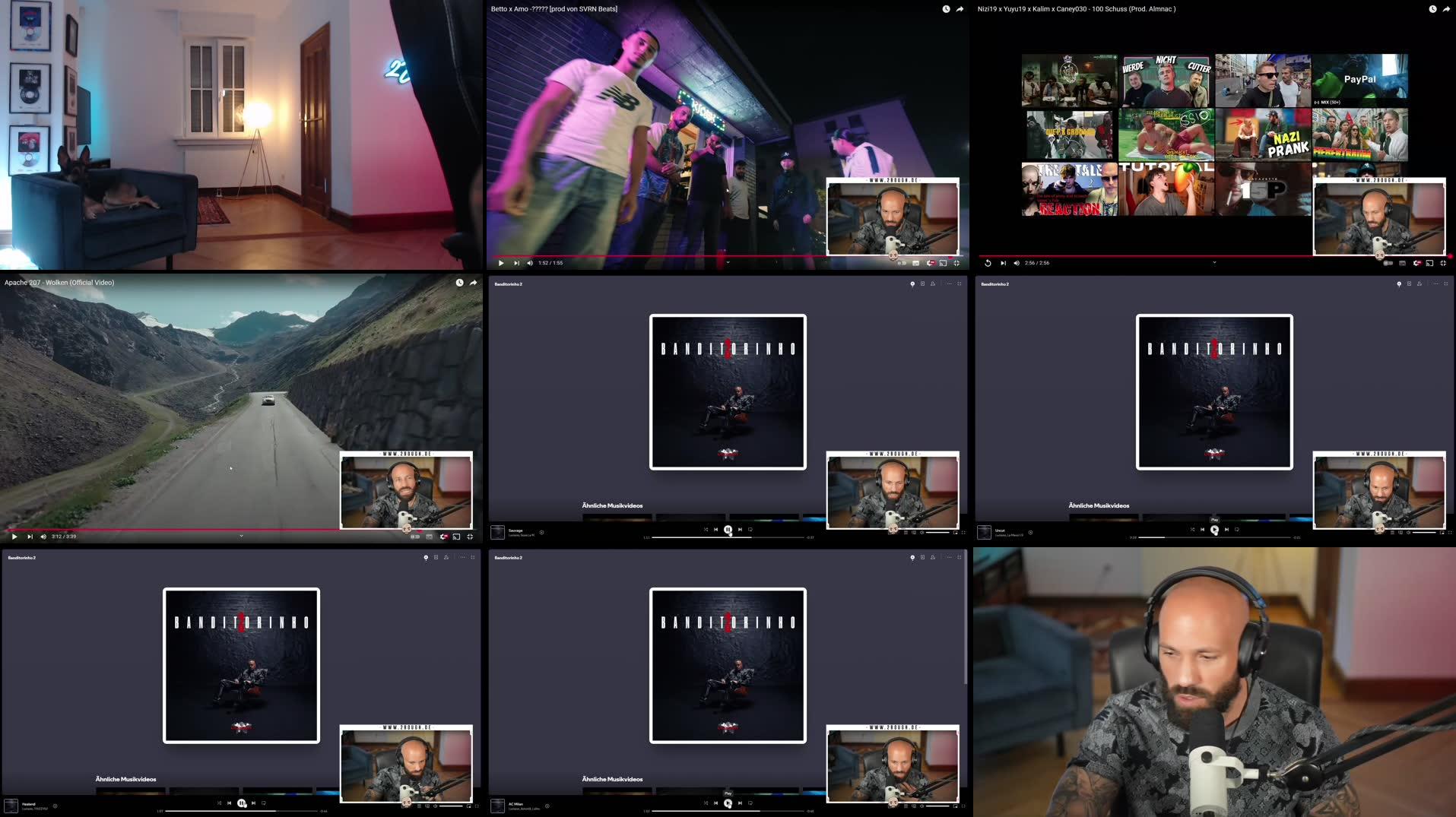Exit fullscreen on Apache 207 video
The height and width of the screenshot is (817, 1456).
click(x=470, y=537)
